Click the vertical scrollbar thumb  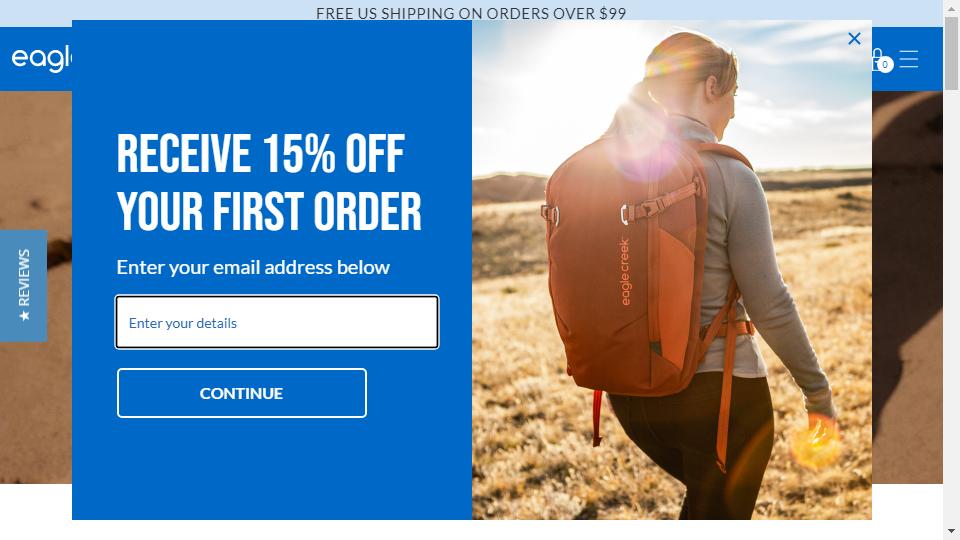point(951,53)
